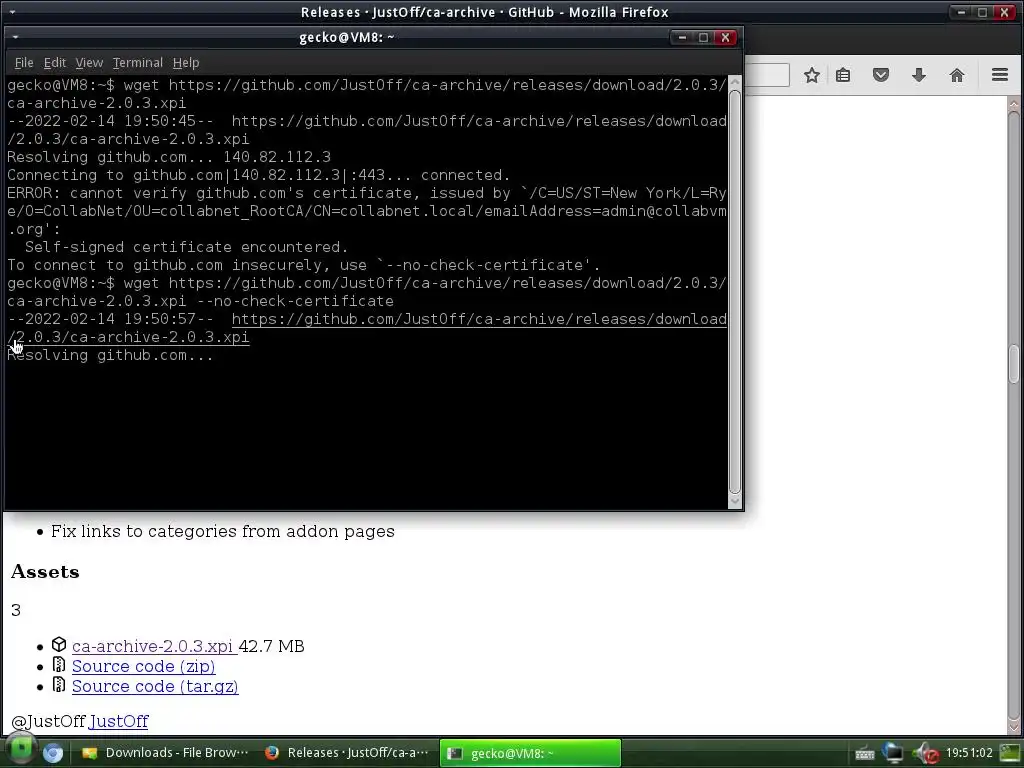Close the gecko@VM8 terminal window

point(725,37)
